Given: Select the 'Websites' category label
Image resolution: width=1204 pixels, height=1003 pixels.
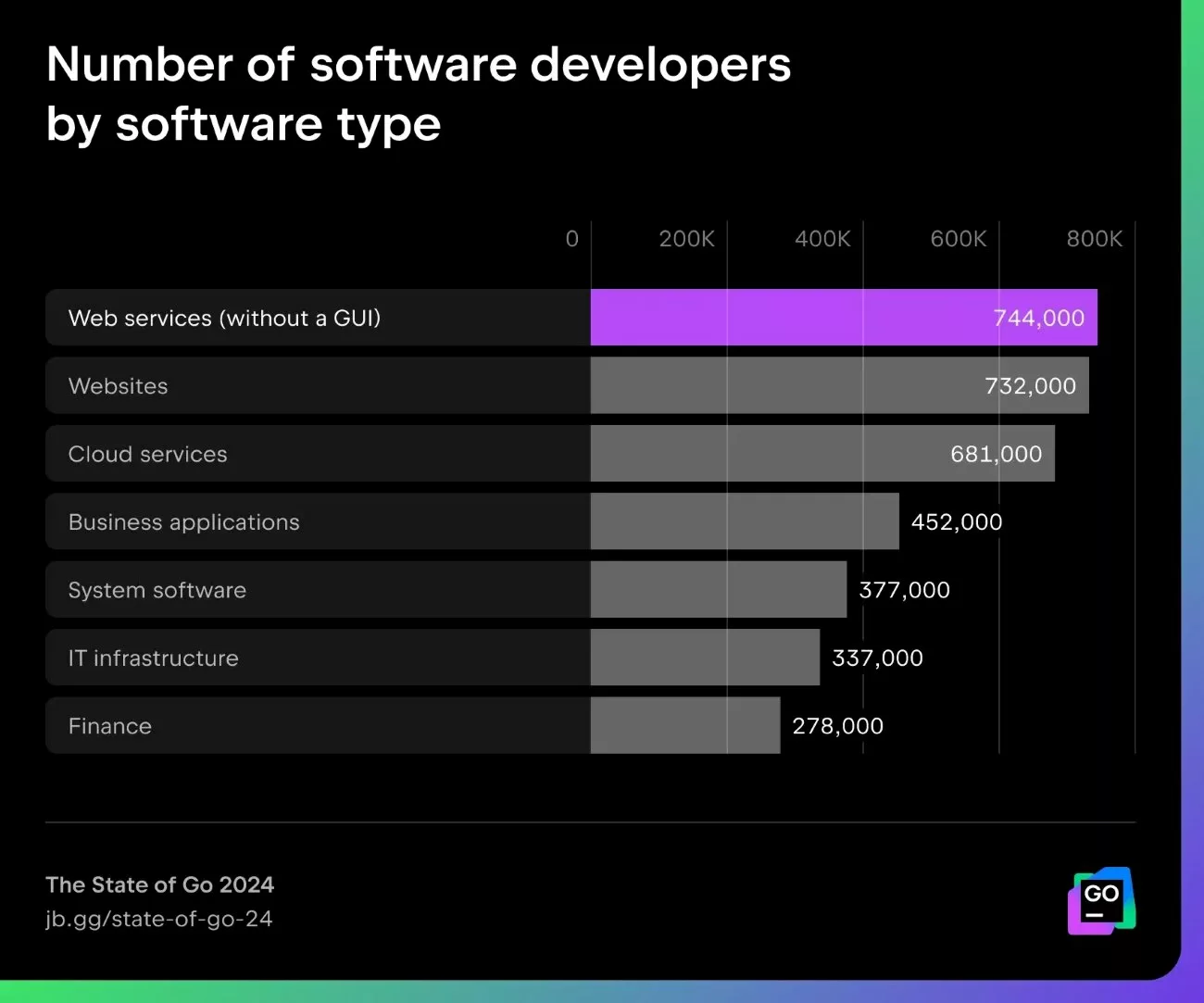Looking at the screenshot, I should click(x=118, y=386).
